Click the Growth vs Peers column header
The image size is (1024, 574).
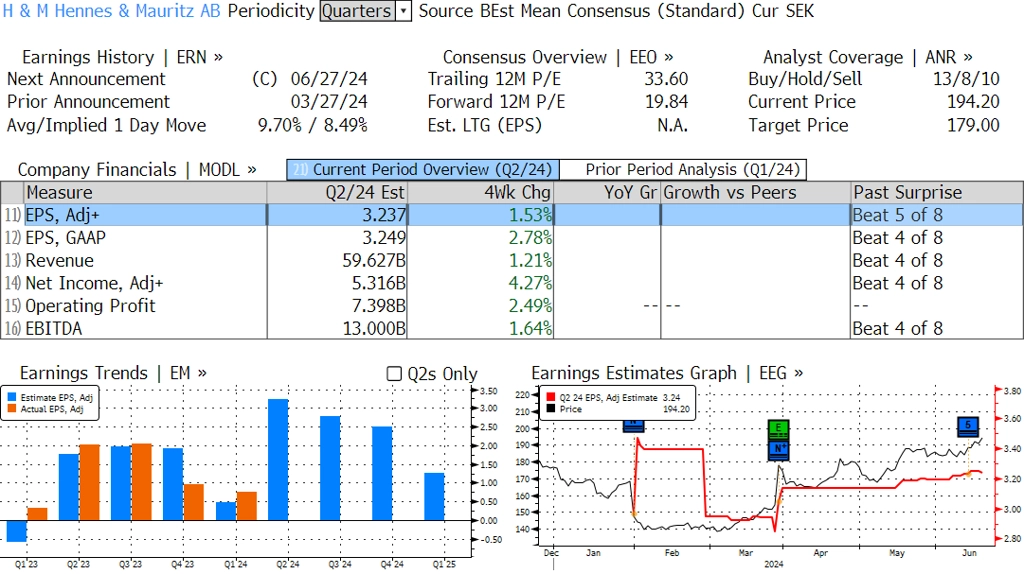pyautogui.click(x=756, y=193)
